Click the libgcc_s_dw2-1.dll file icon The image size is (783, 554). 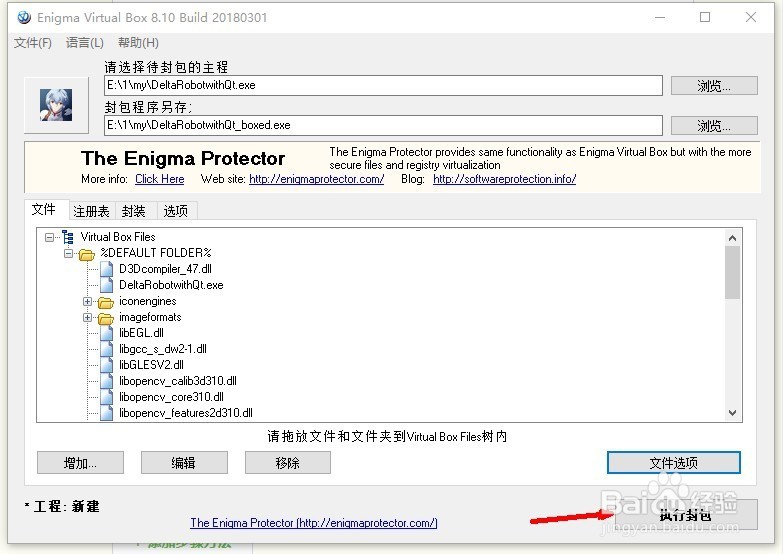pos(106,349)
